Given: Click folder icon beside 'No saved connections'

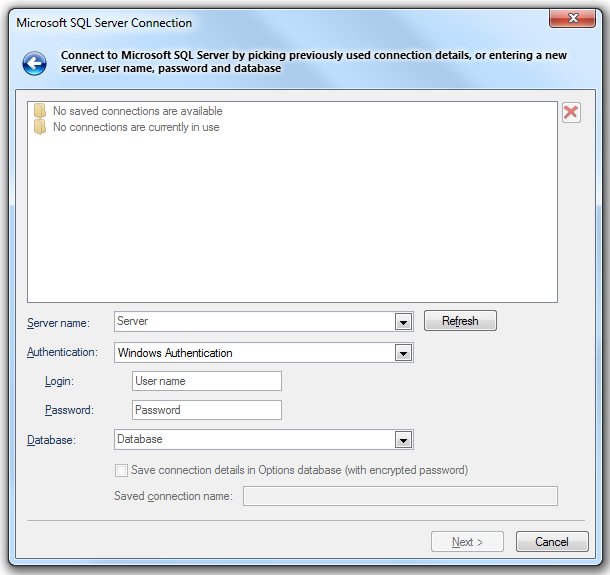Looking at the screenshot, I should point(40,111).
